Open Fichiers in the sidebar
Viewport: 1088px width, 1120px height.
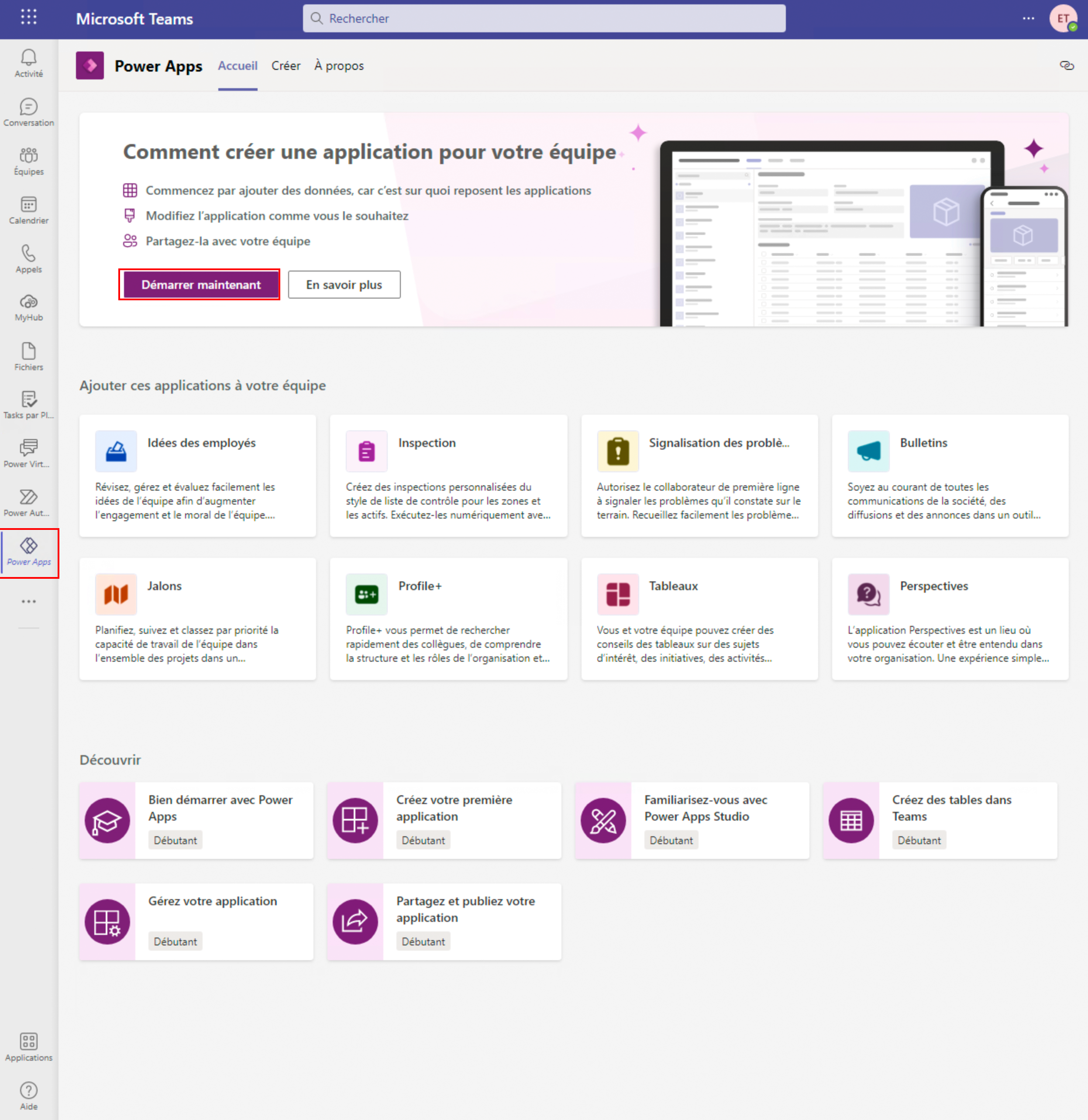point(28,357)
